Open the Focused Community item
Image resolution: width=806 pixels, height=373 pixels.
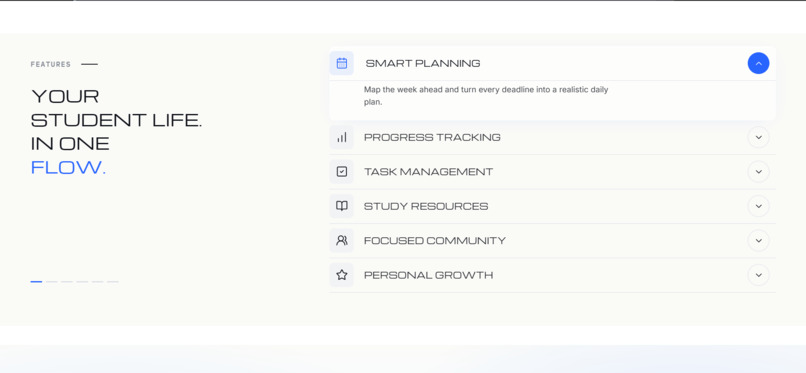(552, 240)
